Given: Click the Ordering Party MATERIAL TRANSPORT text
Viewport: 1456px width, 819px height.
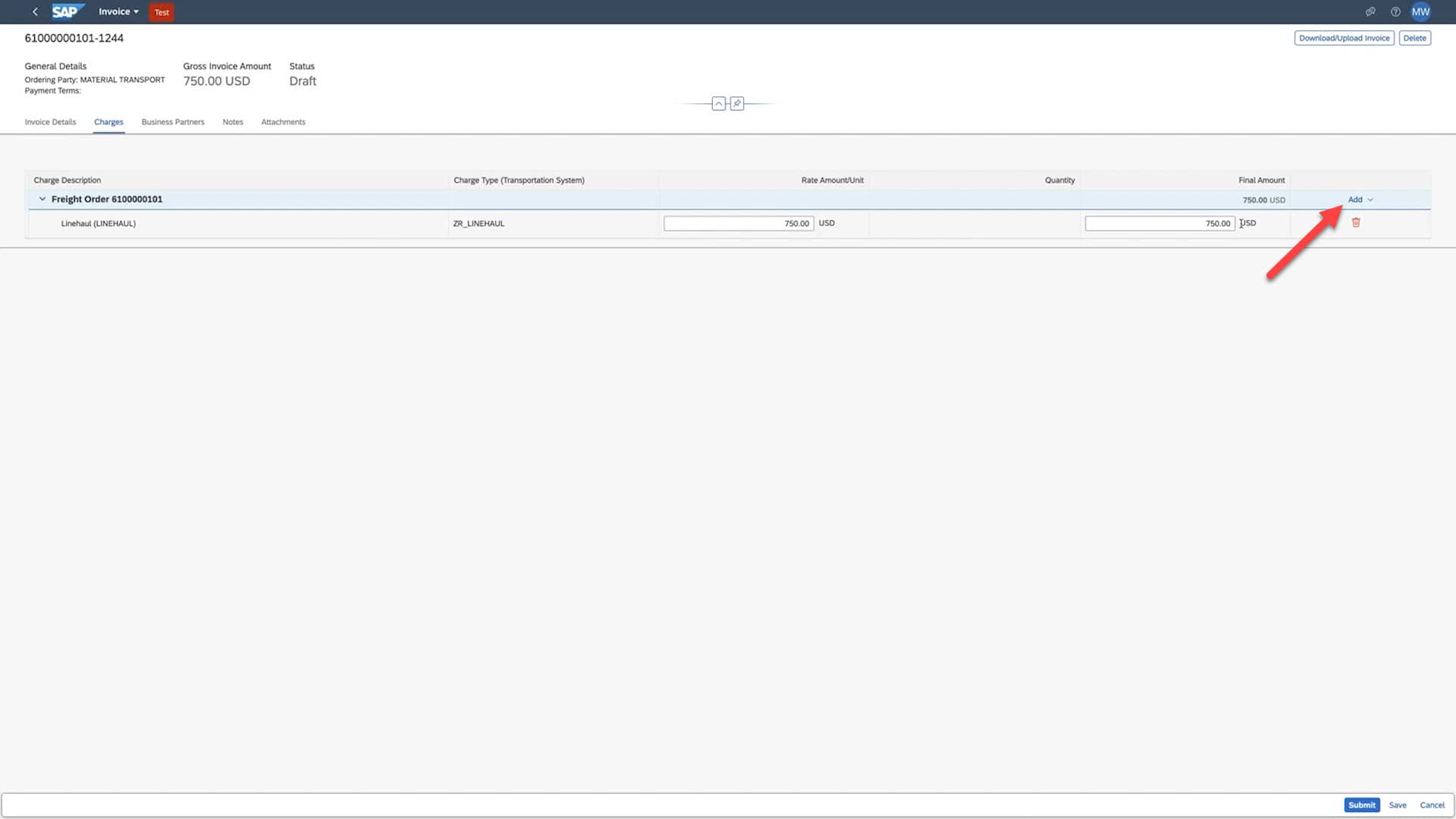Looking at the screenshot, I should click(x=95, y=80).
